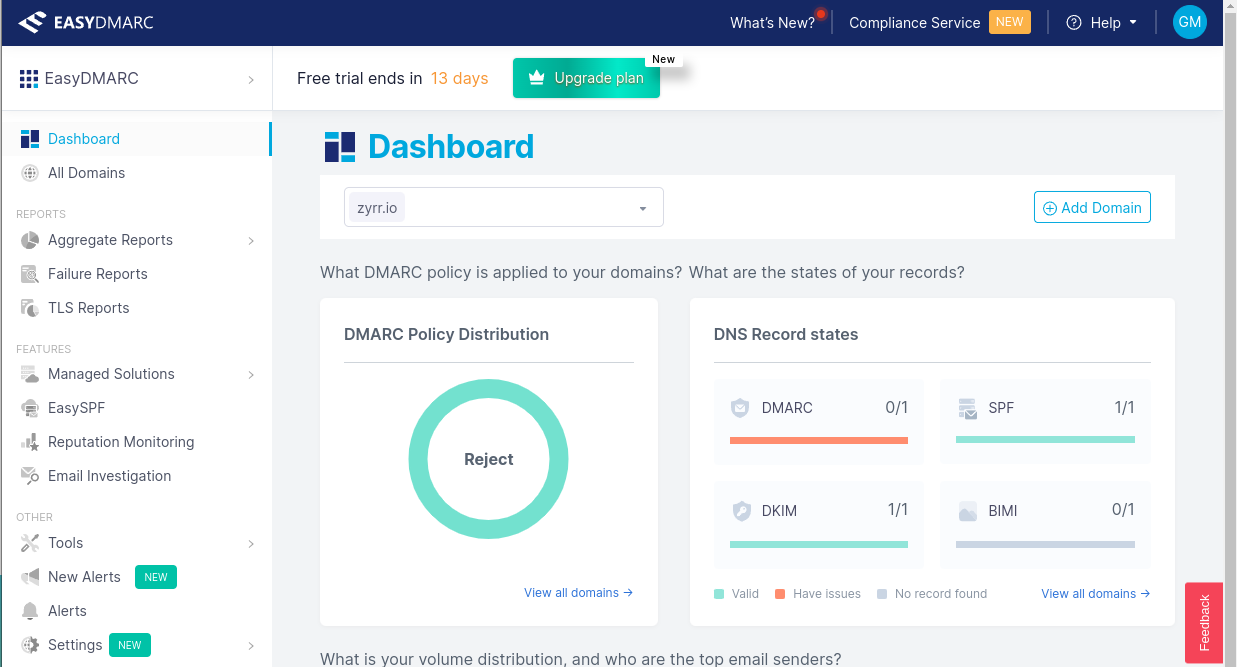Click the Help question mark icon

pyautogui.click(x=1073, y=21)
